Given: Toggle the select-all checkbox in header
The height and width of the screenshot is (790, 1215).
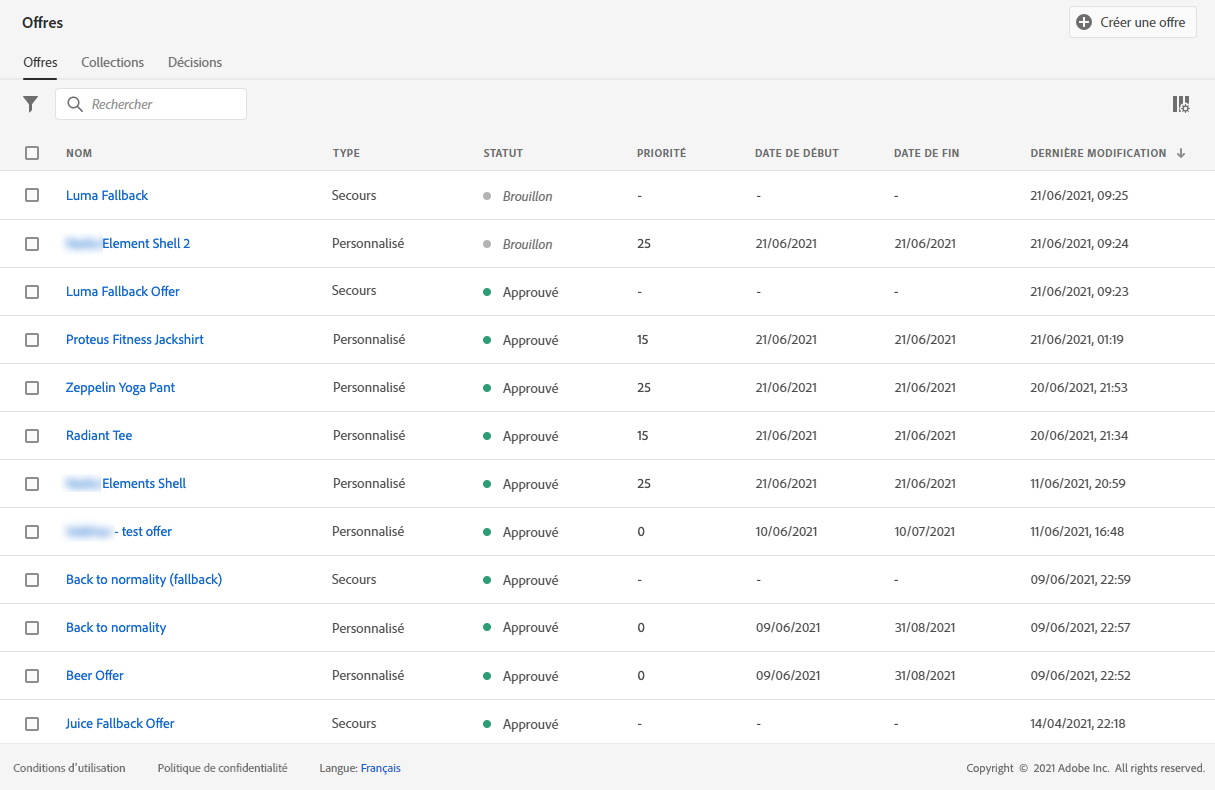Looking at the screenshot, I should 32,153.
